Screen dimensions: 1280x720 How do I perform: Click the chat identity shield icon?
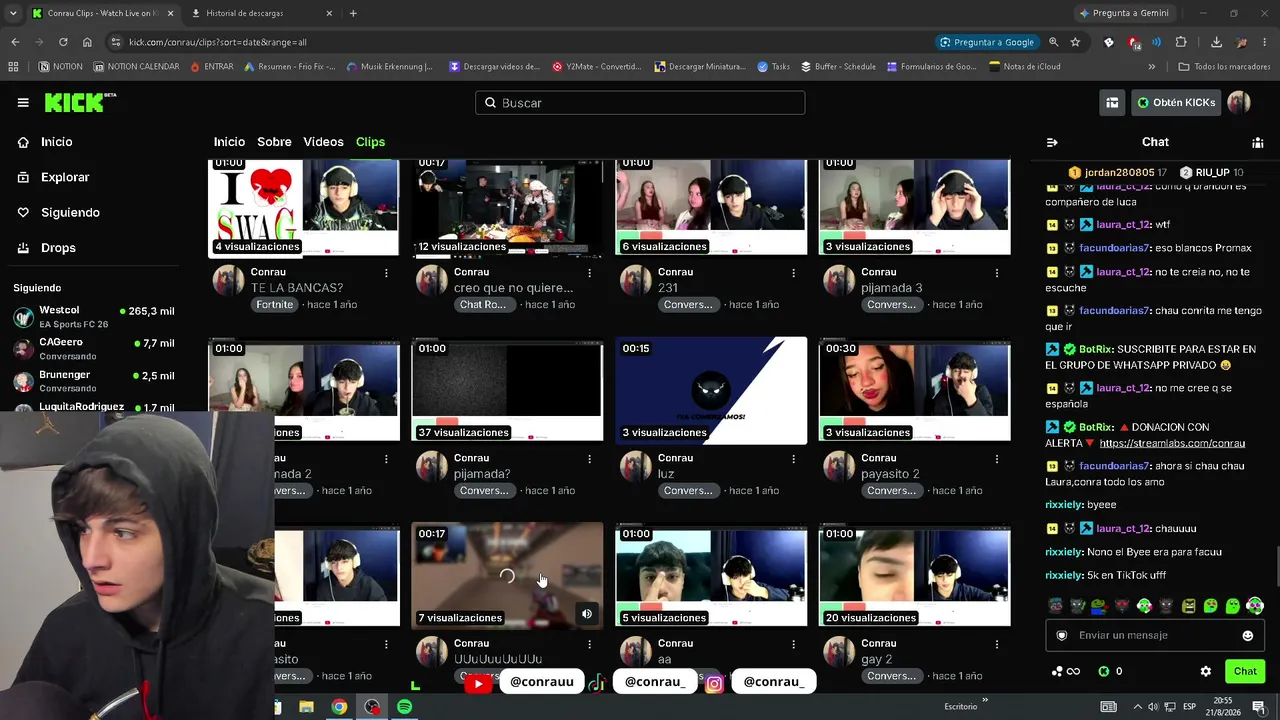(1062, 635)
